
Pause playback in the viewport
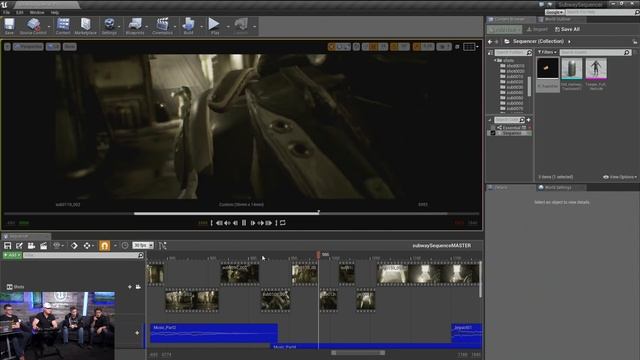(244, 223)
